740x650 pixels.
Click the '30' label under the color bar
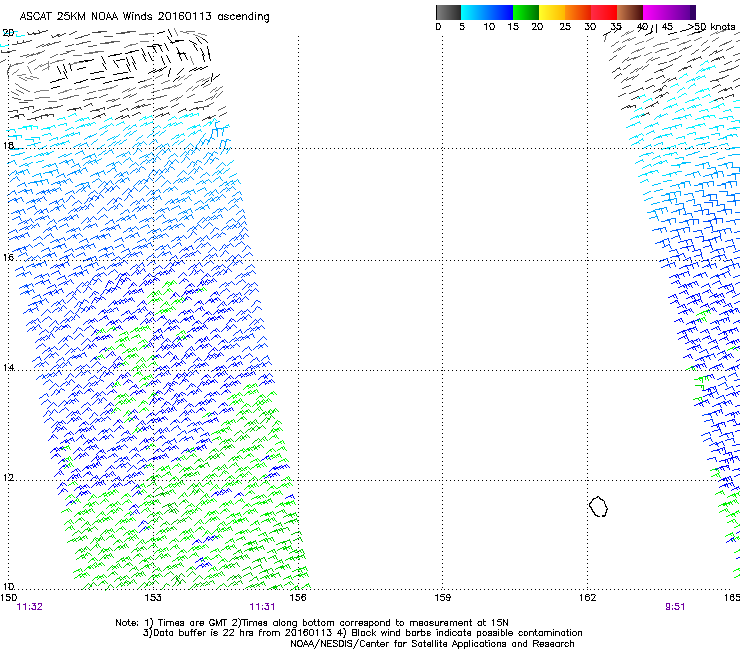590,27
